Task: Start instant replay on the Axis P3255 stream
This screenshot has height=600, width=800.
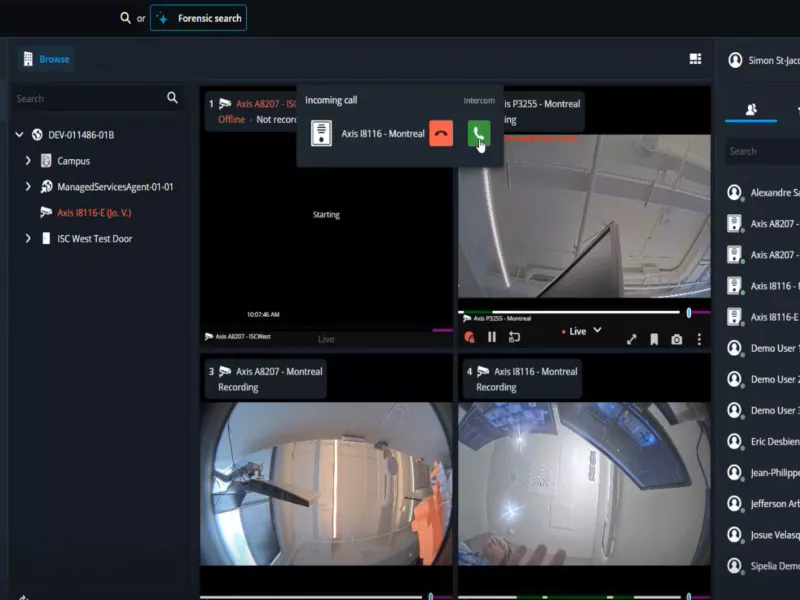Action: tap(515, 339)
